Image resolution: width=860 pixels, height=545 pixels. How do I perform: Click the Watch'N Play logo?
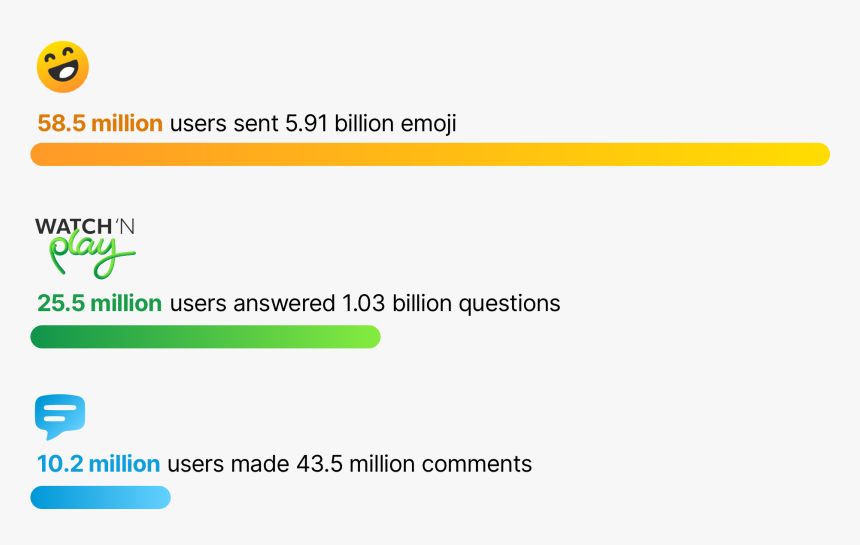[86, 248]
